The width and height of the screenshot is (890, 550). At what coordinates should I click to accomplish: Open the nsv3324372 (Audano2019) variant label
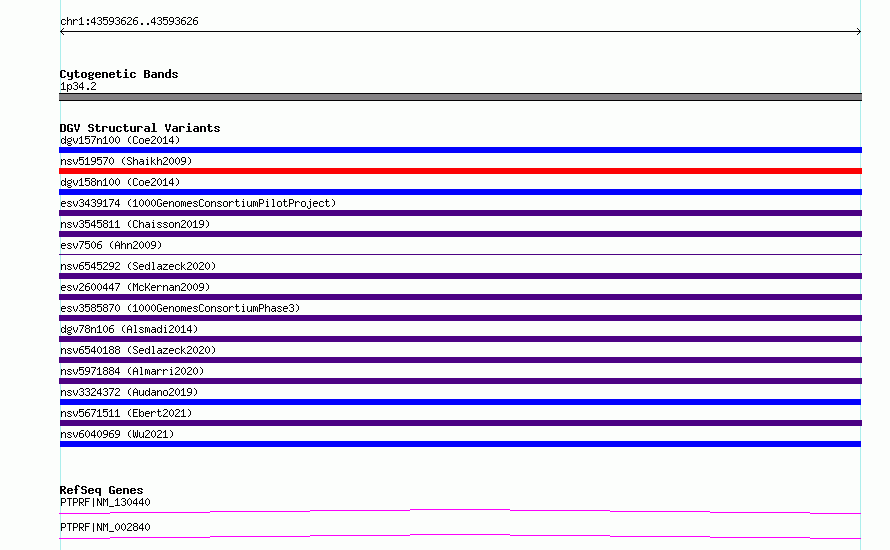[129, 392]
